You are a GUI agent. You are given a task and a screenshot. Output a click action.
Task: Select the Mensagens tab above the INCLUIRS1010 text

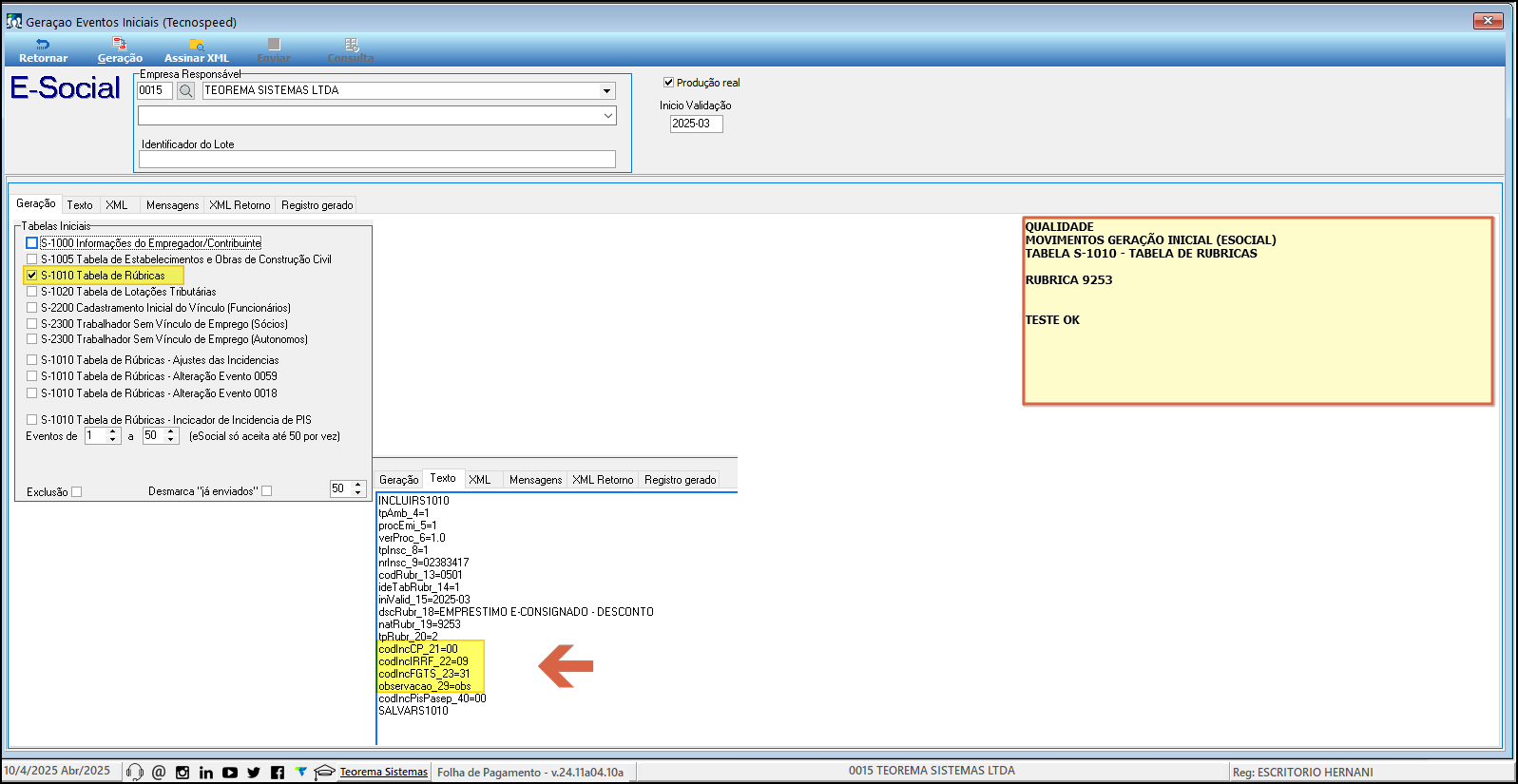click(x=536, y=480)
